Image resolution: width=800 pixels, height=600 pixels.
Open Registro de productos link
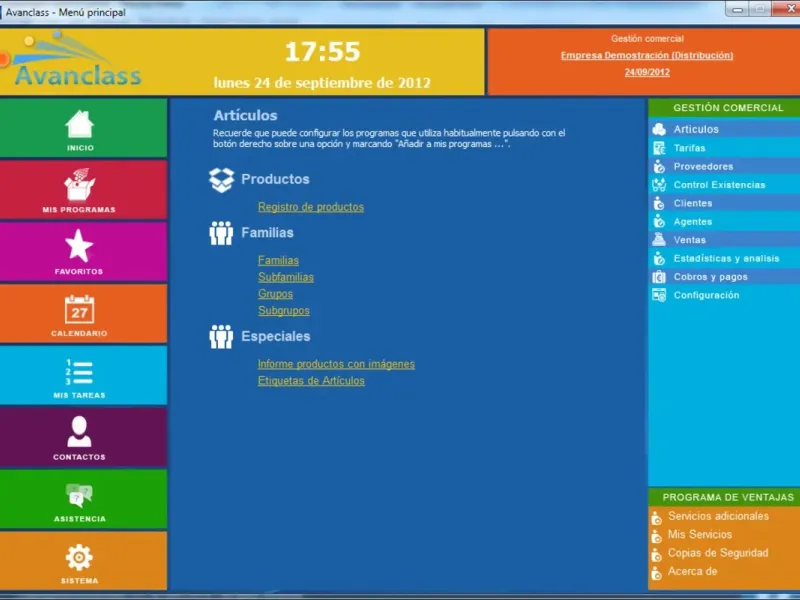tap(311, 207)
